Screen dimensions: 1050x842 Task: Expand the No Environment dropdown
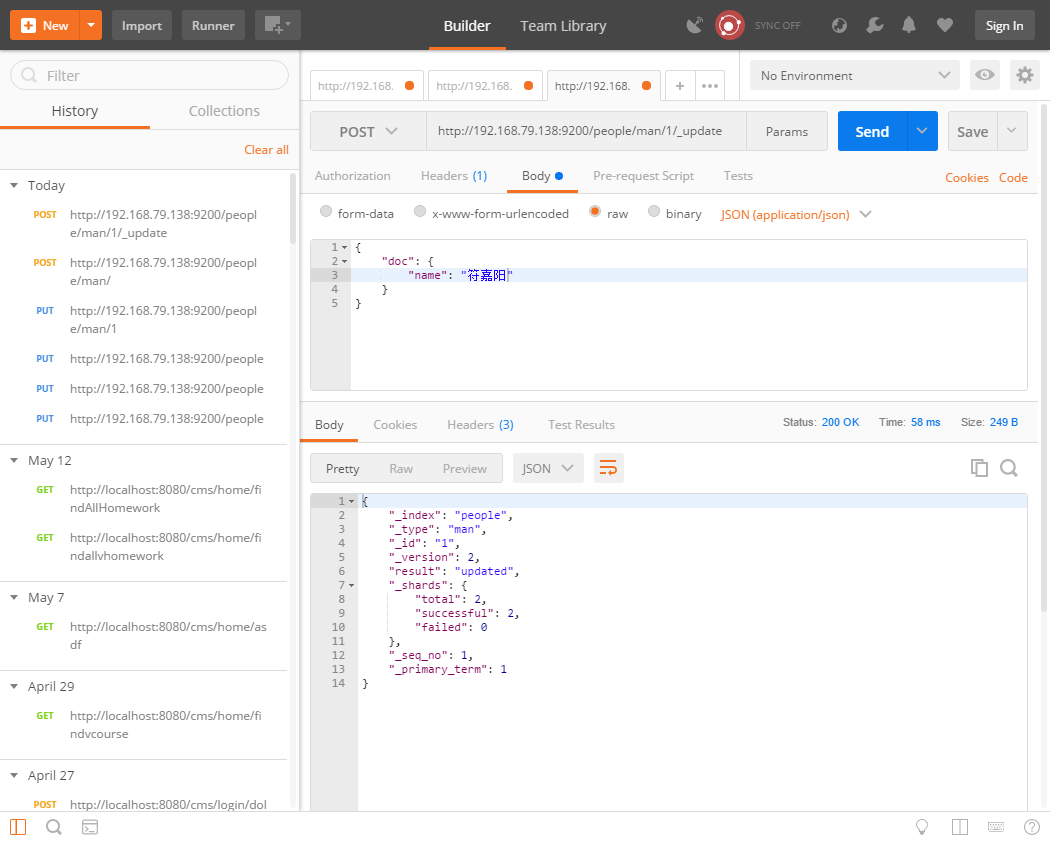pos(854,75)
